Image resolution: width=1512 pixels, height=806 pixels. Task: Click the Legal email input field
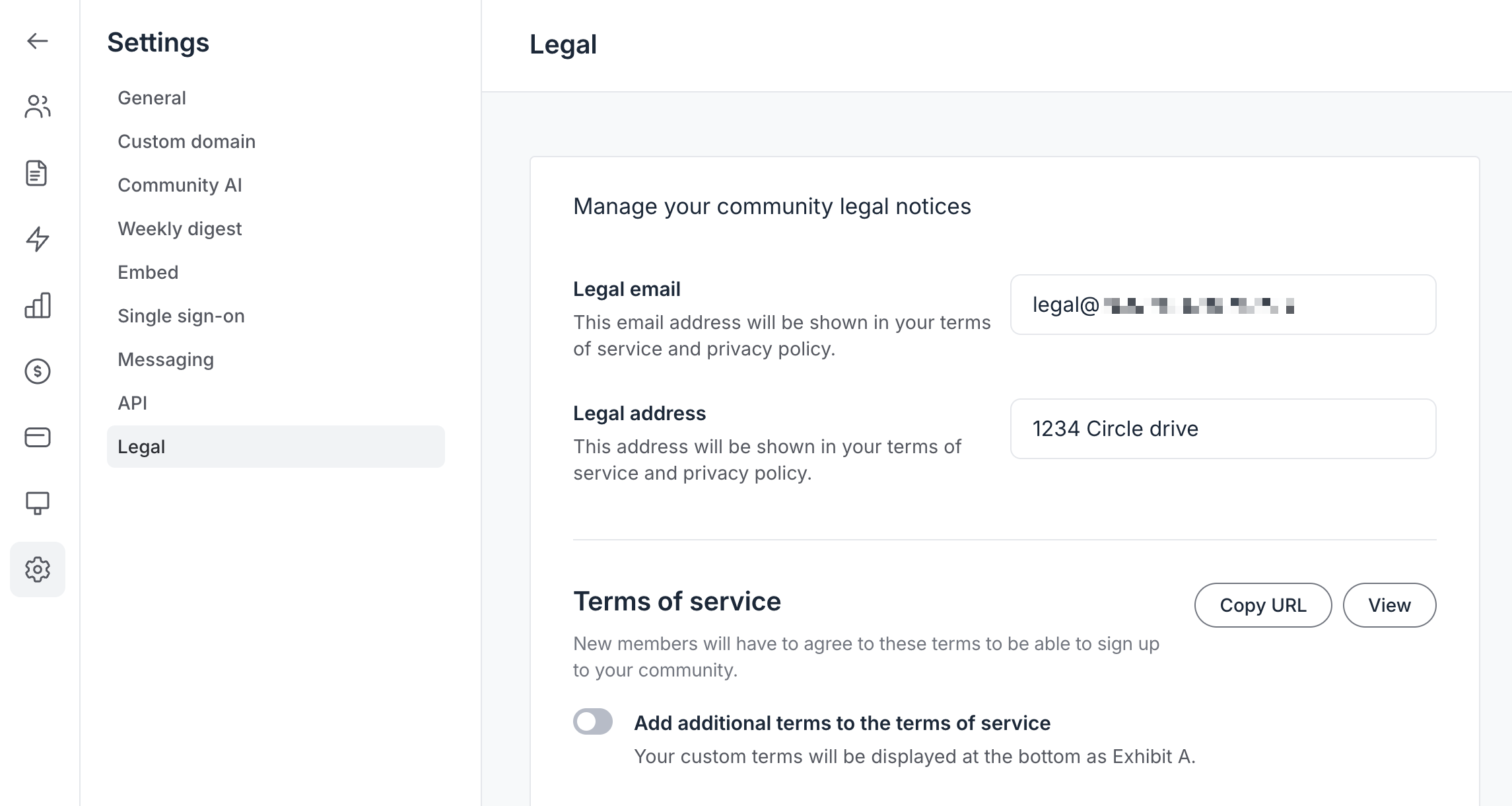1222,305
